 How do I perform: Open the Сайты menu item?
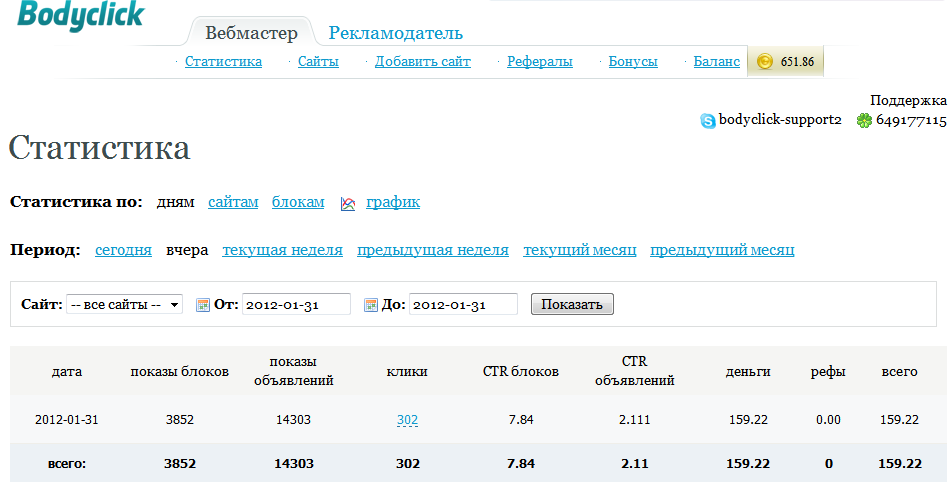(318, 61)
